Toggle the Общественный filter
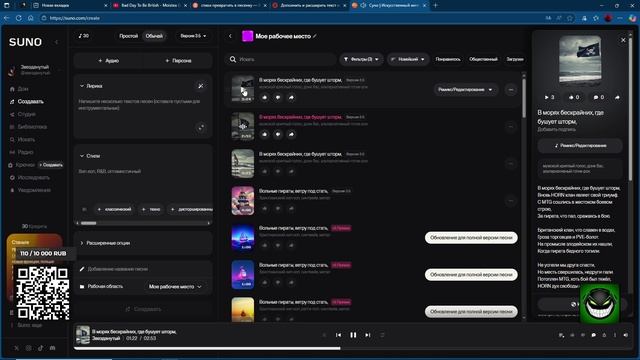Image resolution: width=640 pixels, height=360 pixels. point(483,59)
